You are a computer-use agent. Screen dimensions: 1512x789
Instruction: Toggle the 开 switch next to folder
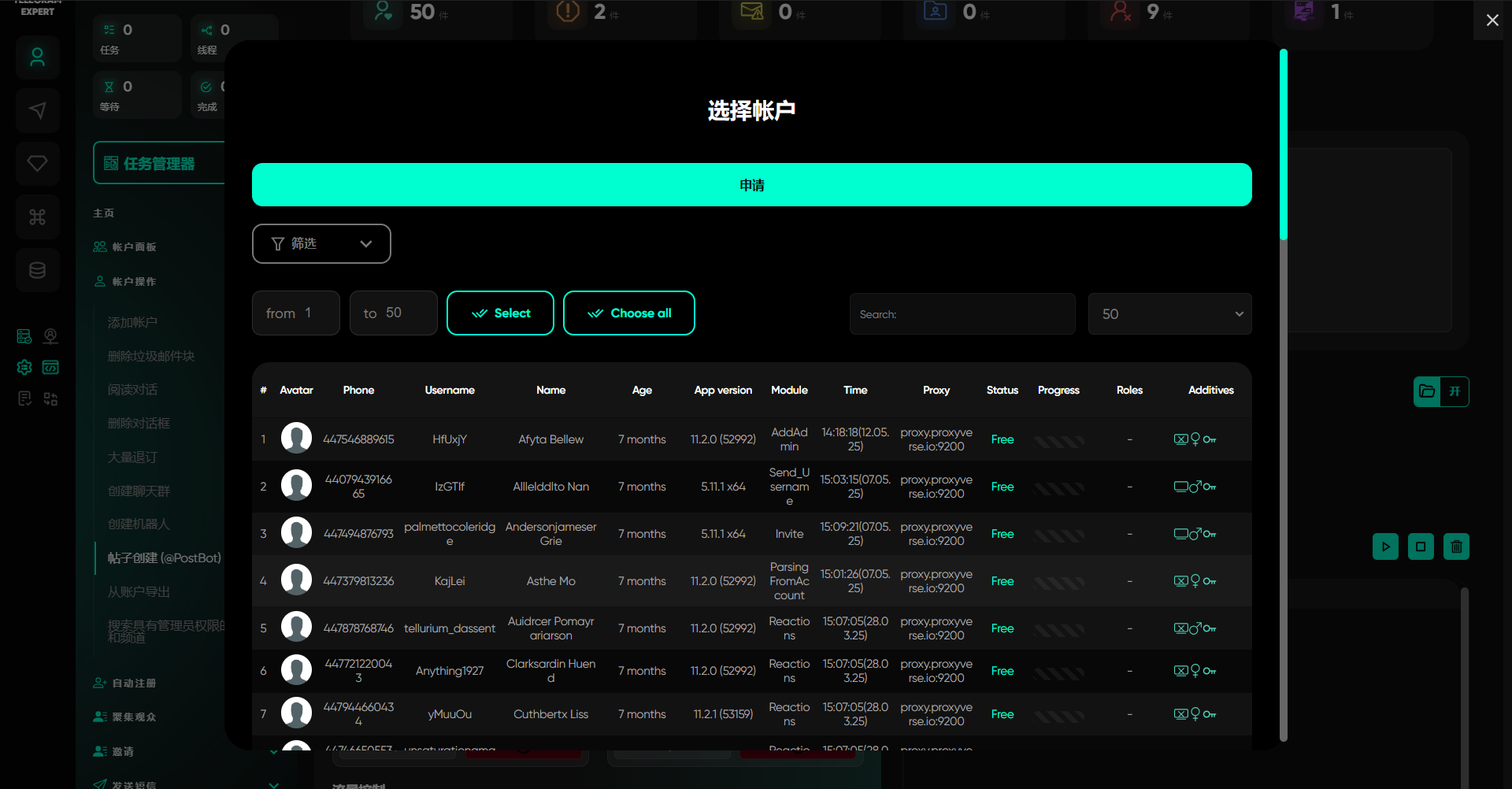tap(1455, 391)
